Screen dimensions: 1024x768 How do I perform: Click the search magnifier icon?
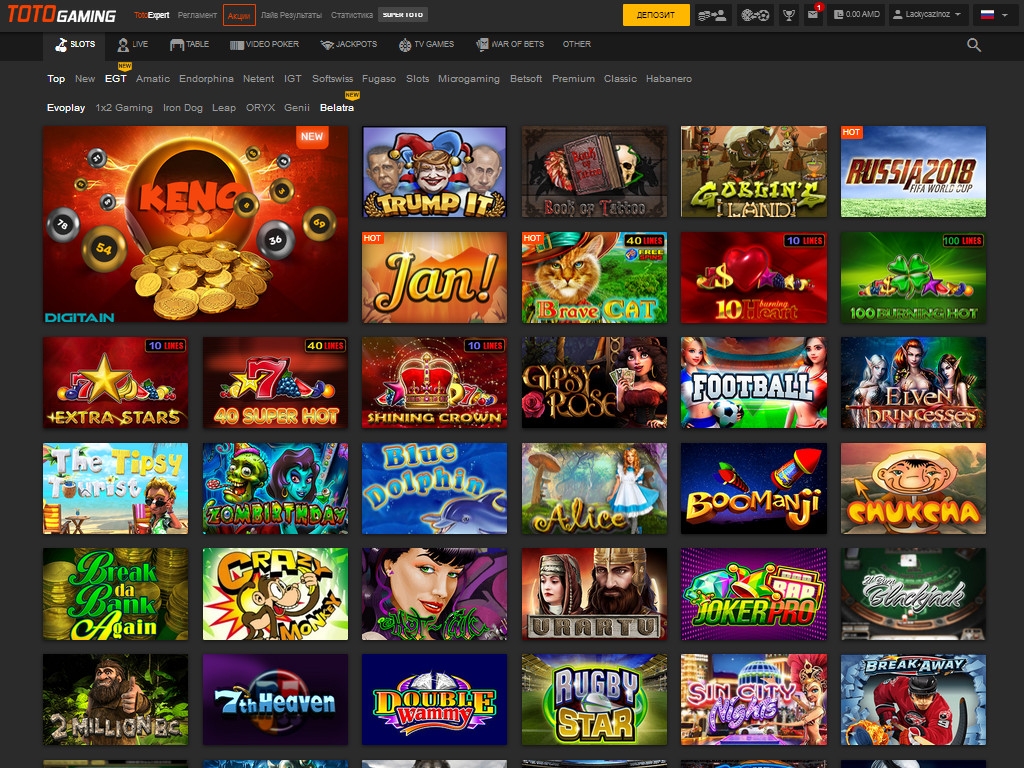[x=974, y=45]
